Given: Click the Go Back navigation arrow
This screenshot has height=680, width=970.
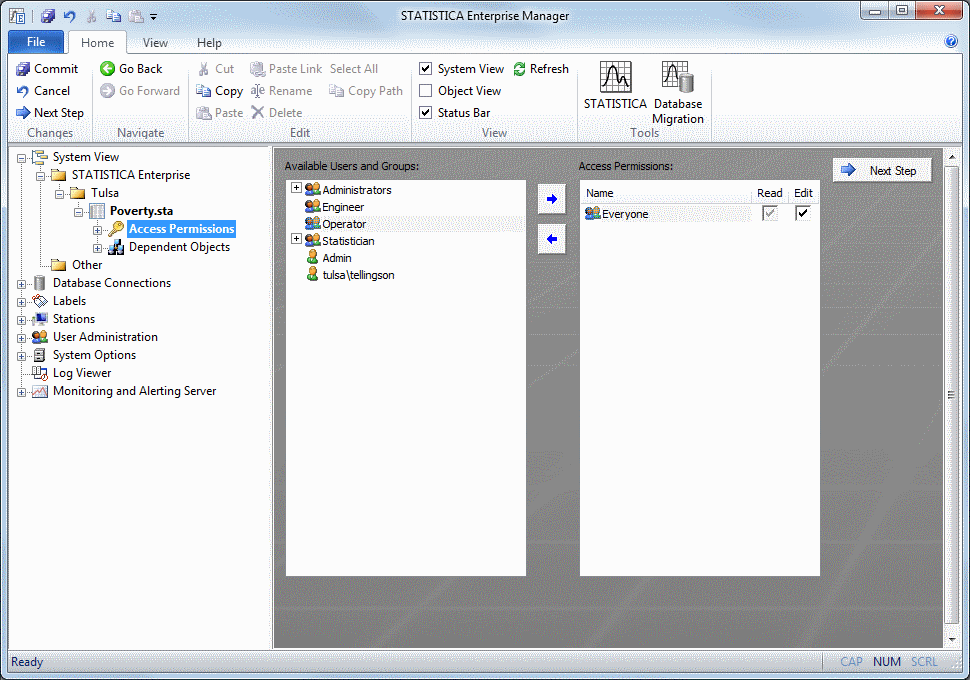Looking at the screenshot, I should (x=108, y=69).
